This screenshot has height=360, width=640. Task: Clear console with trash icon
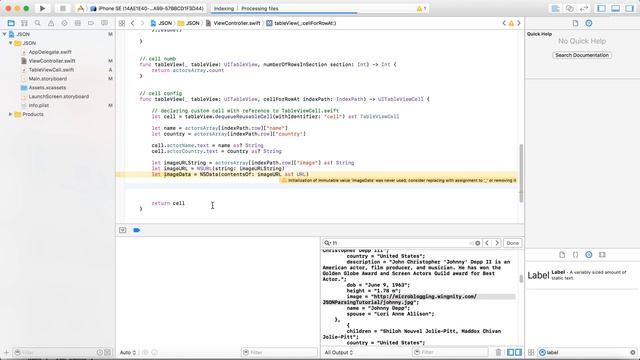498,352
